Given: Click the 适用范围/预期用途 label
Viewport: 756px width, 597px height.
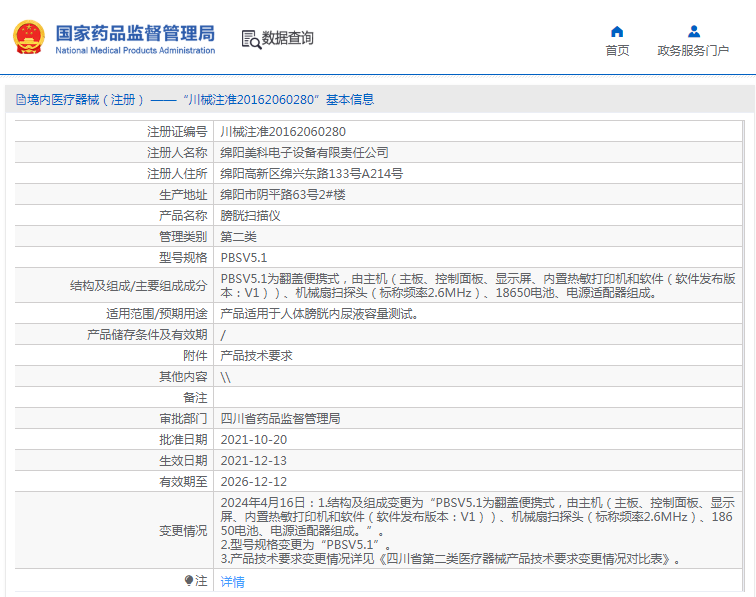Looking at the screenshot, I should pyautogui.click(x=157, y=314).
